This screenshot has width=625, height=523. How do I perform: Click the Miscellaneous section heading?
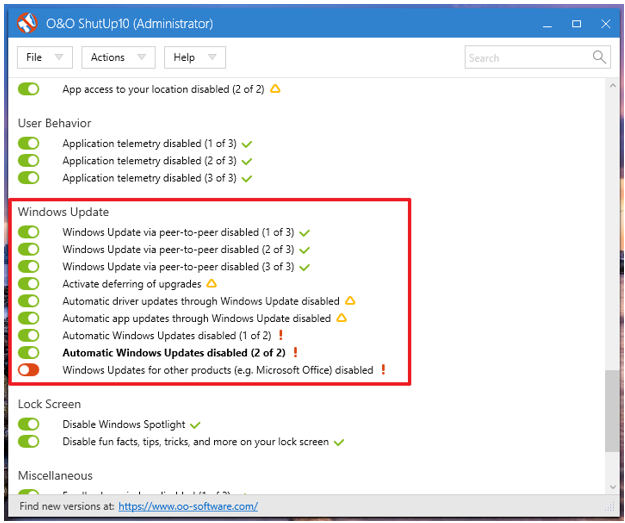[55, 476]
